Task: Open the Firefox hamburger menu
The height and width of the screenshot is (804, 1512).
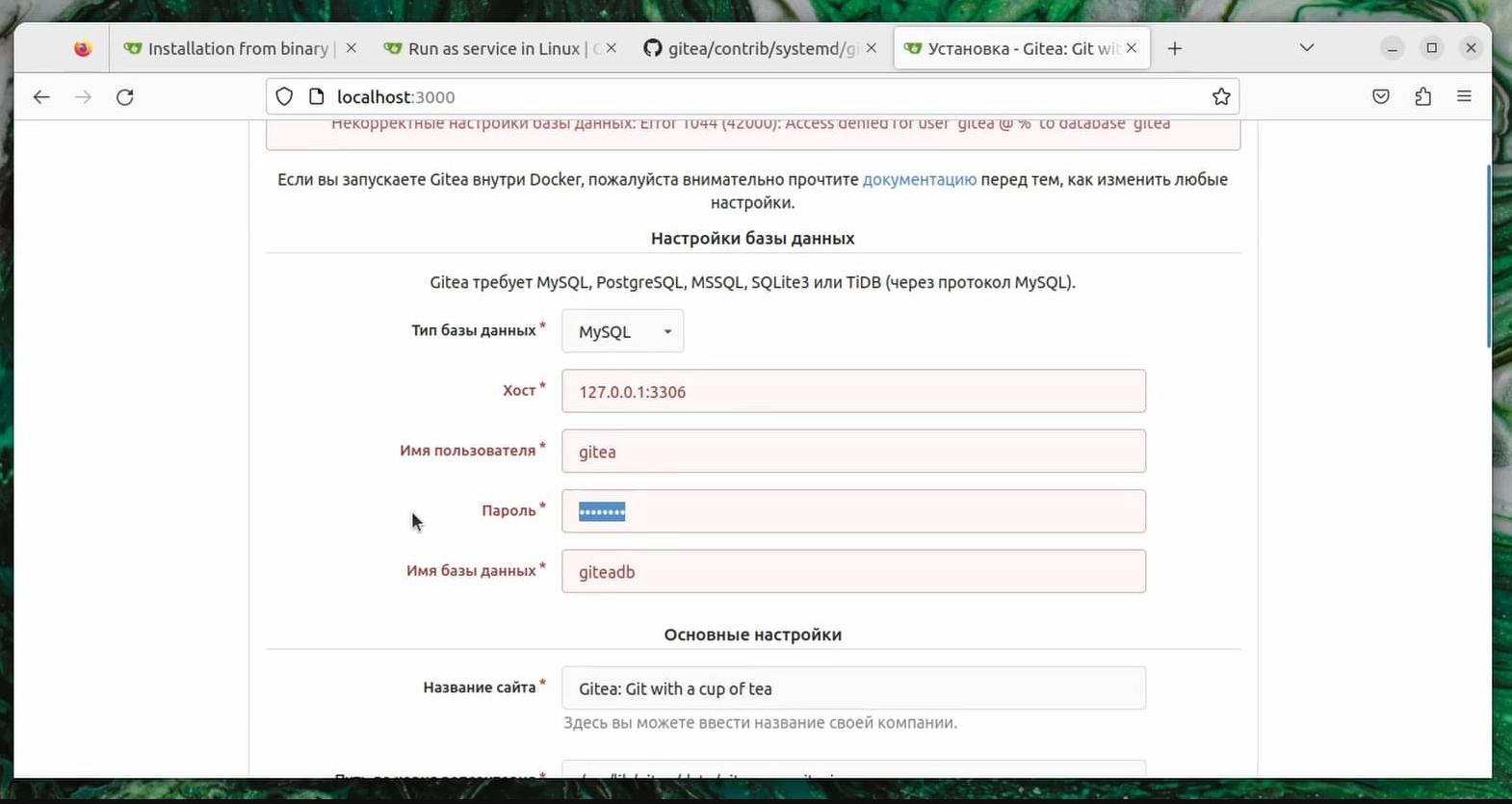Action: [1464, 97]
